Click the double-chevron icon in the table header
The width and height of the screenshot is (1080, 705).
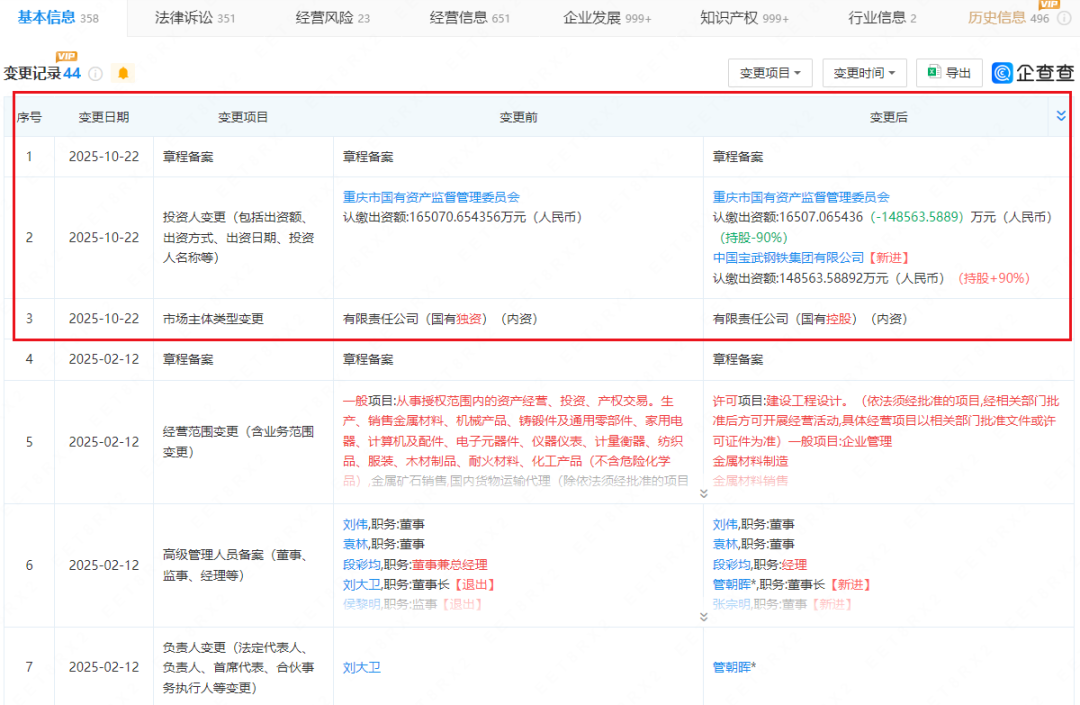(1061, 117)
